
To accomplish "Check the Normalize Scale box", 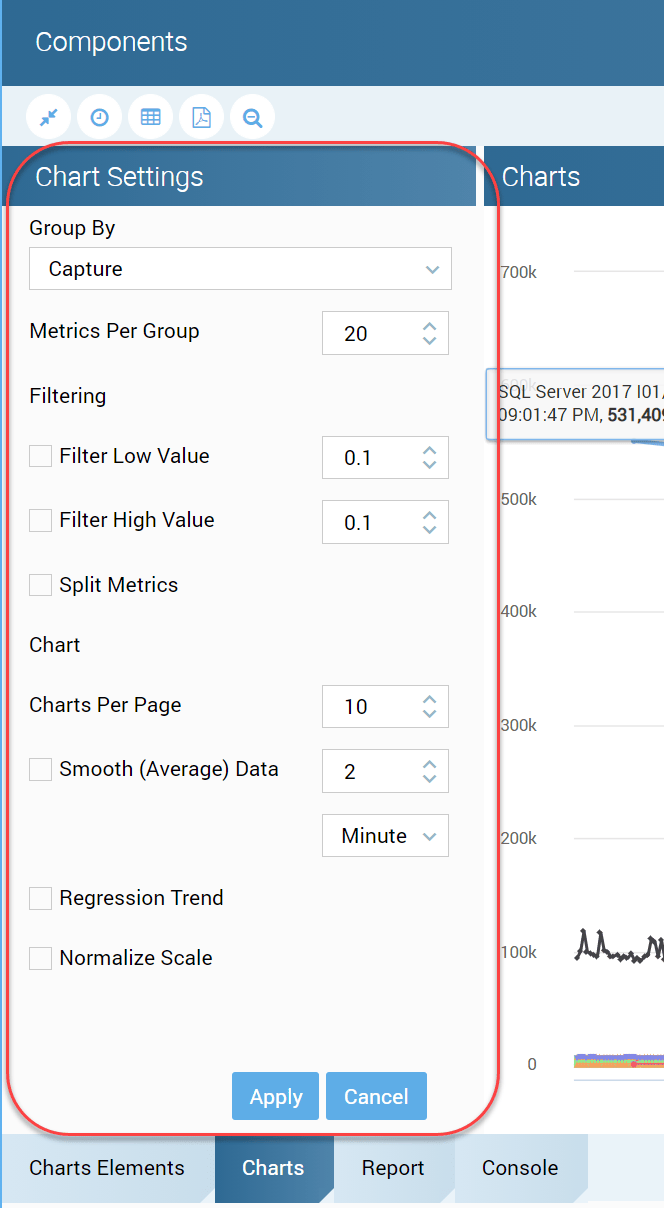I will 40,958.
